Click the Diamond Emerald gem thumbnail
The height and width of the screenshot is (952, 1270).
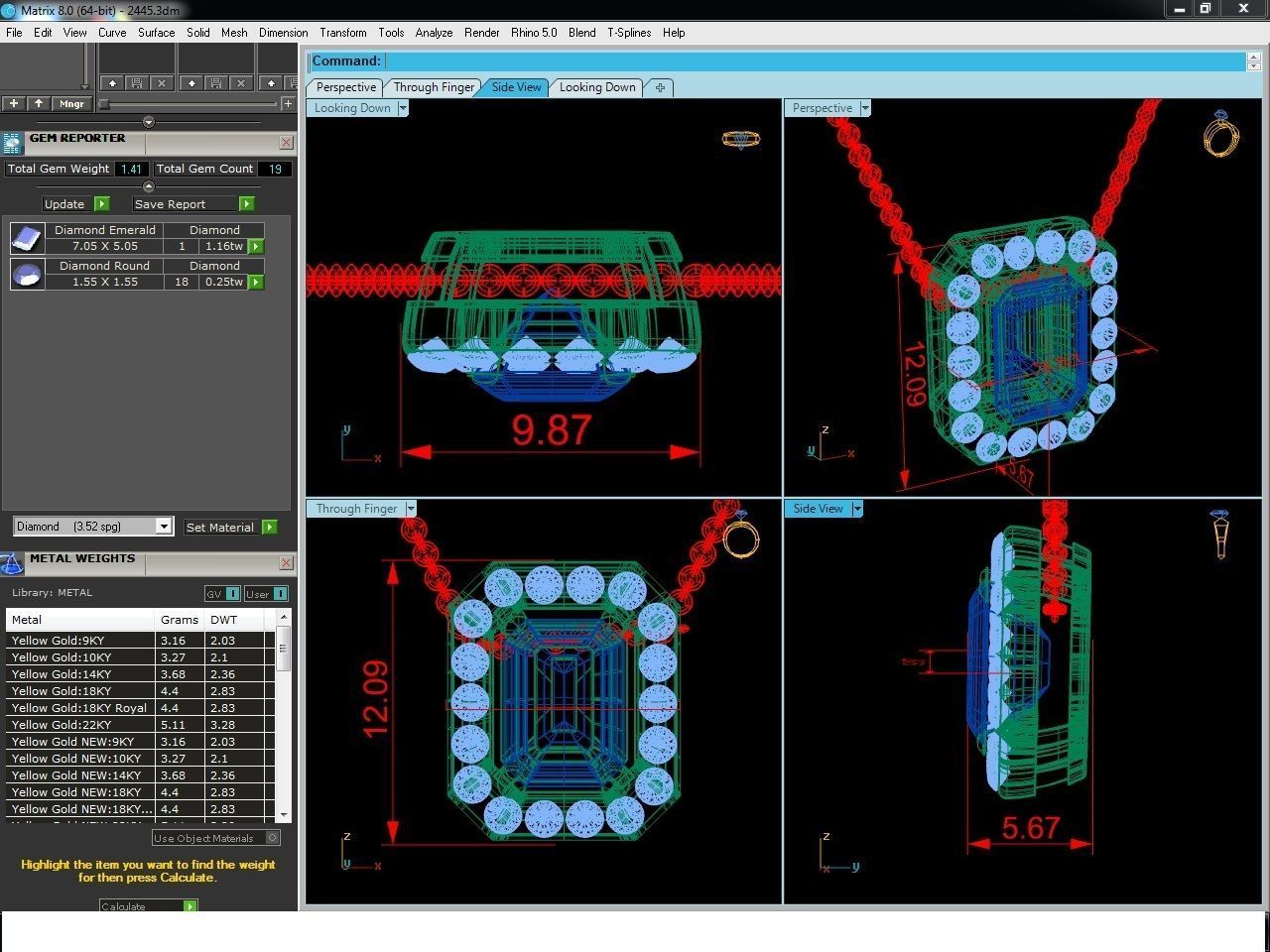(27, 238)
